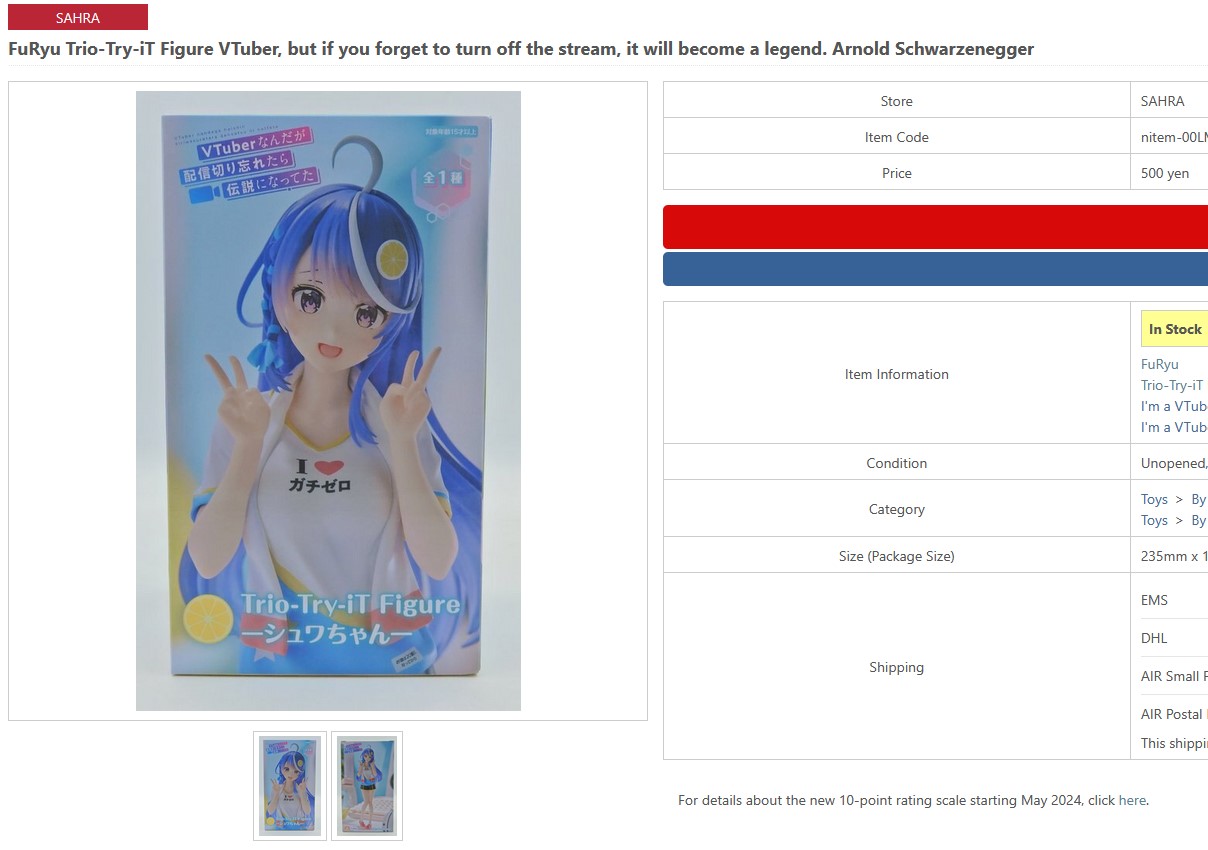Click the "By" link in second category row
1208x850 pixels.
tap(1199, 520)
